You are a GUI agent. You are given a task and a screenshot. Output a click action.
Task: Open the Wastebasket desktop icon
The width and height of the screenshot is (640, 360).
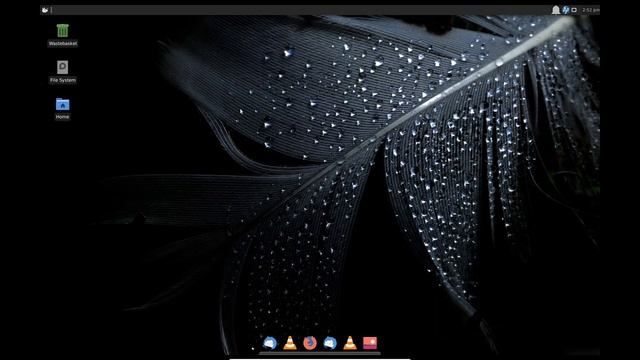pyautogui.click(x=62, y=31)
